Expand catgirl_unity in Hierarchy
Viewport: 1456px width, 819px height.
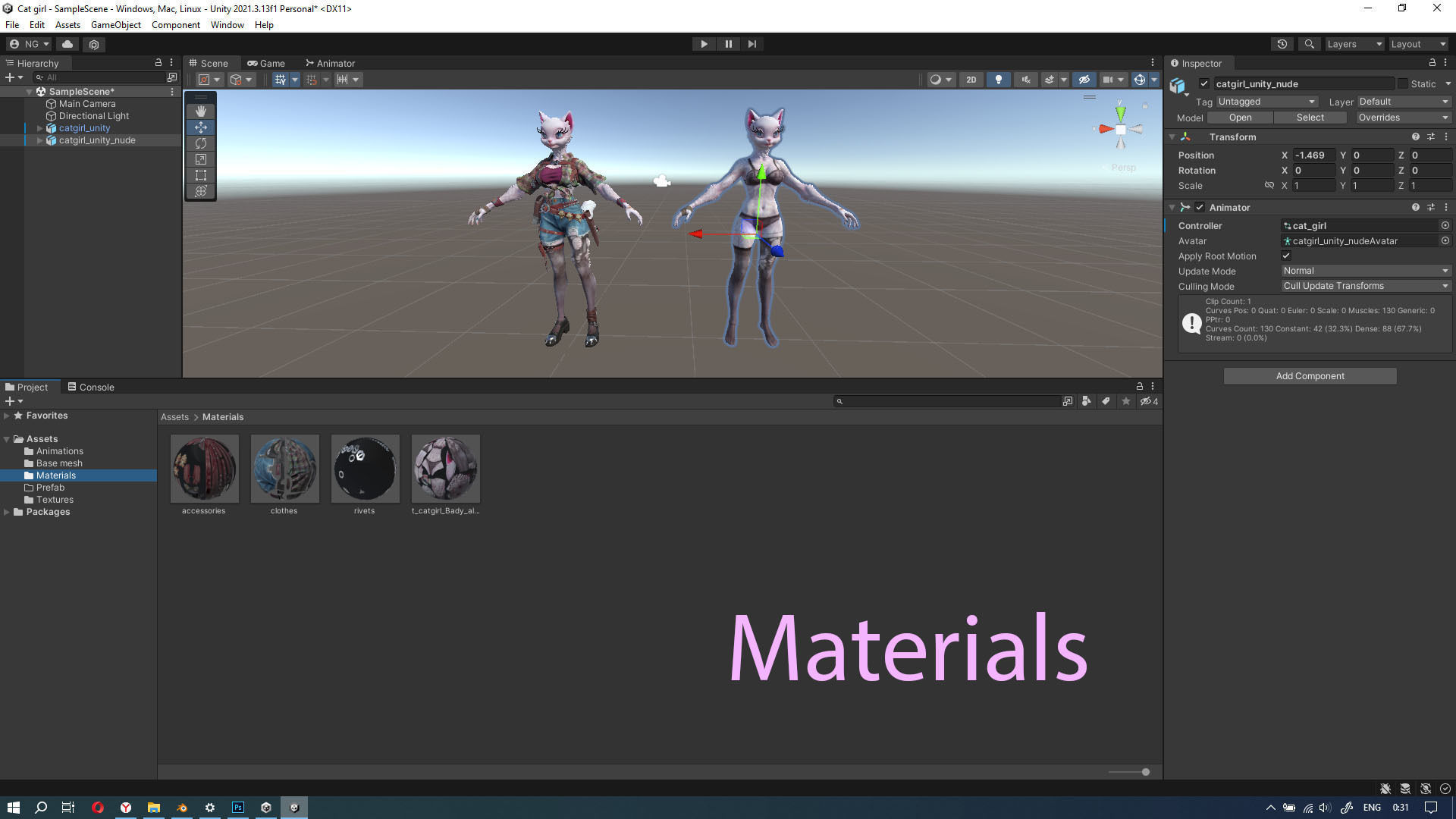(40, 128)
